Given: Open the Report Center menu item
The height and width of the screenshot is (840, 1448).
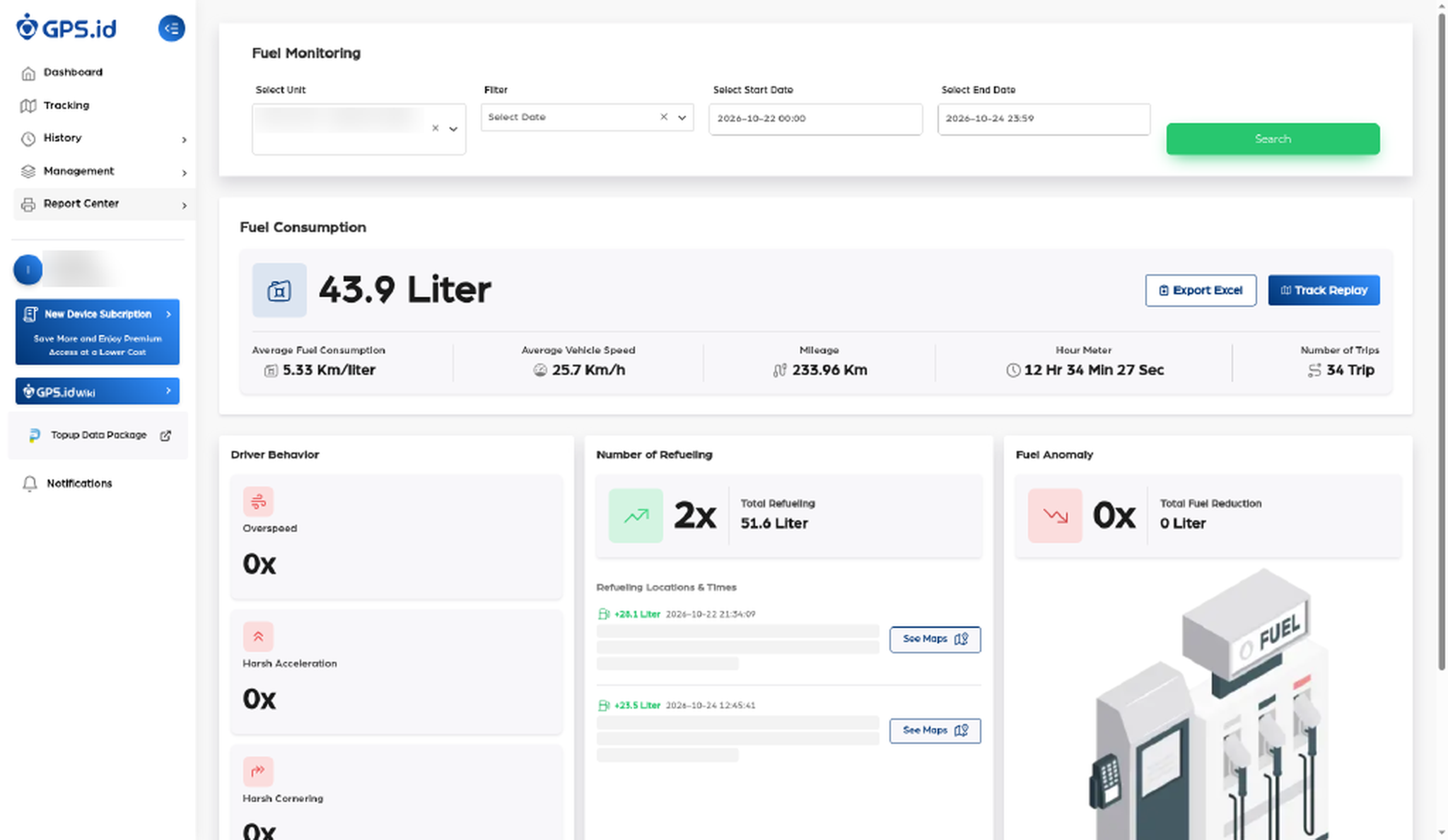Looking at the screenshot, I should click(103, 204).
